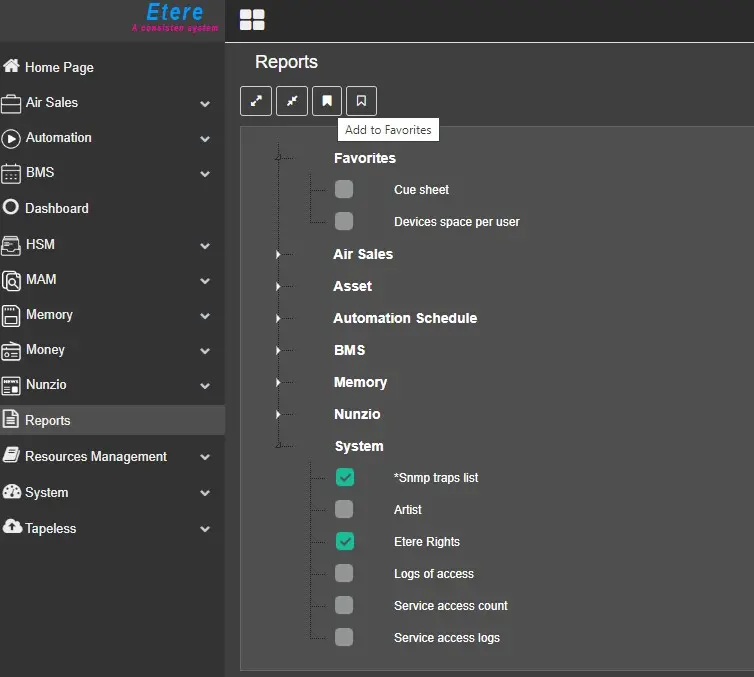This screenshot has width=754, height=677.
Task: Uncheck the Etere Rights checkbox
Action: (x=345, y=541)
